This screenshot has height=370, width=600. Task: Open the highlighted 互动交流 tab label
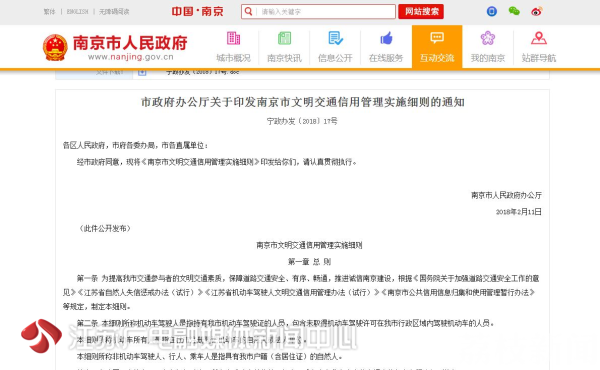click(x=437, y=58)
